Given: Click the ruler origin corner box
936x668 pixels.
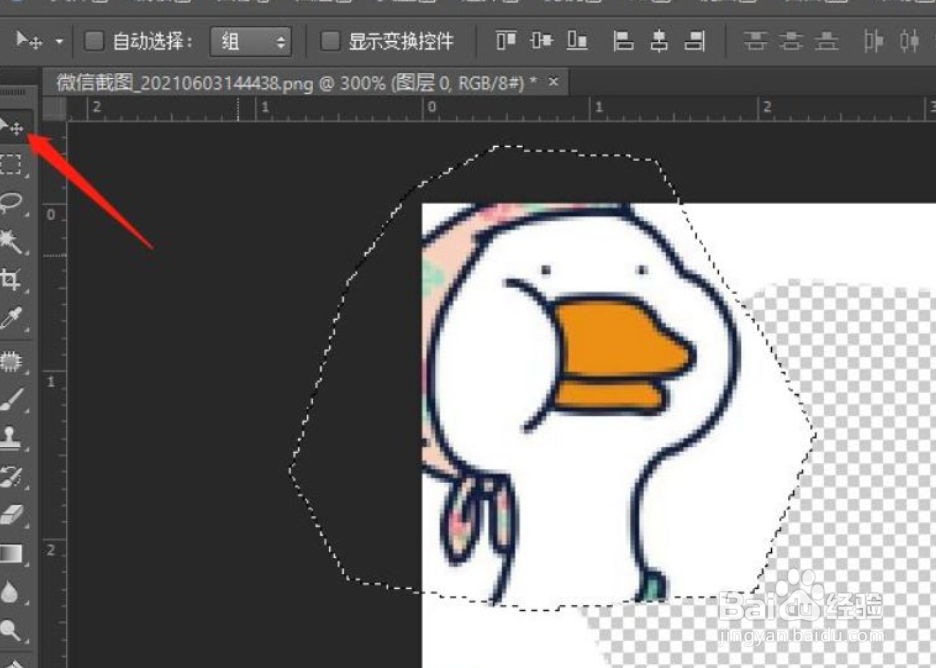Looking at the screenshot, I should click(x=55, y=109).
